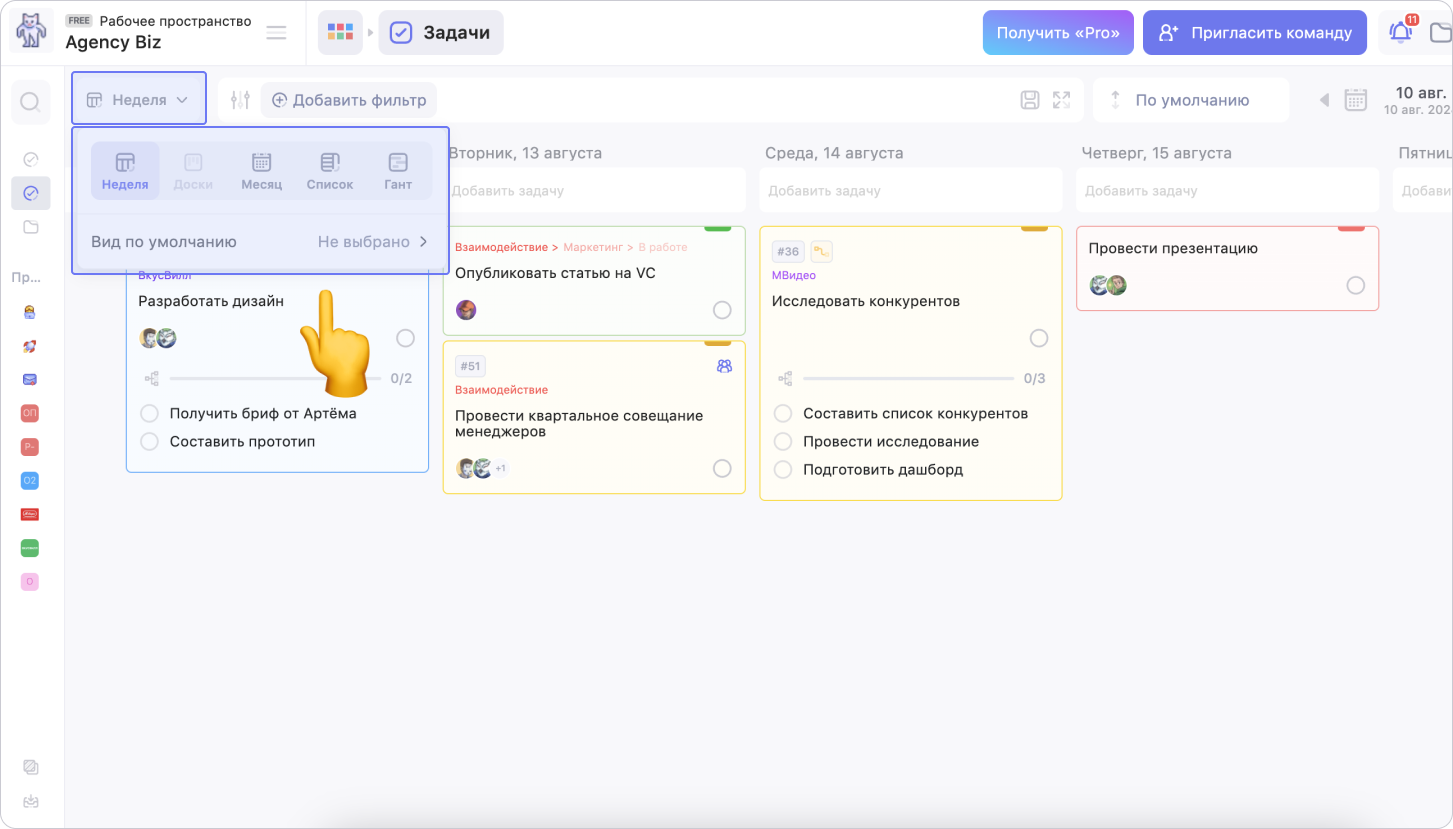Click the 'Получить «Pro»' button
1453x829 pixels.
[1057, 32]
